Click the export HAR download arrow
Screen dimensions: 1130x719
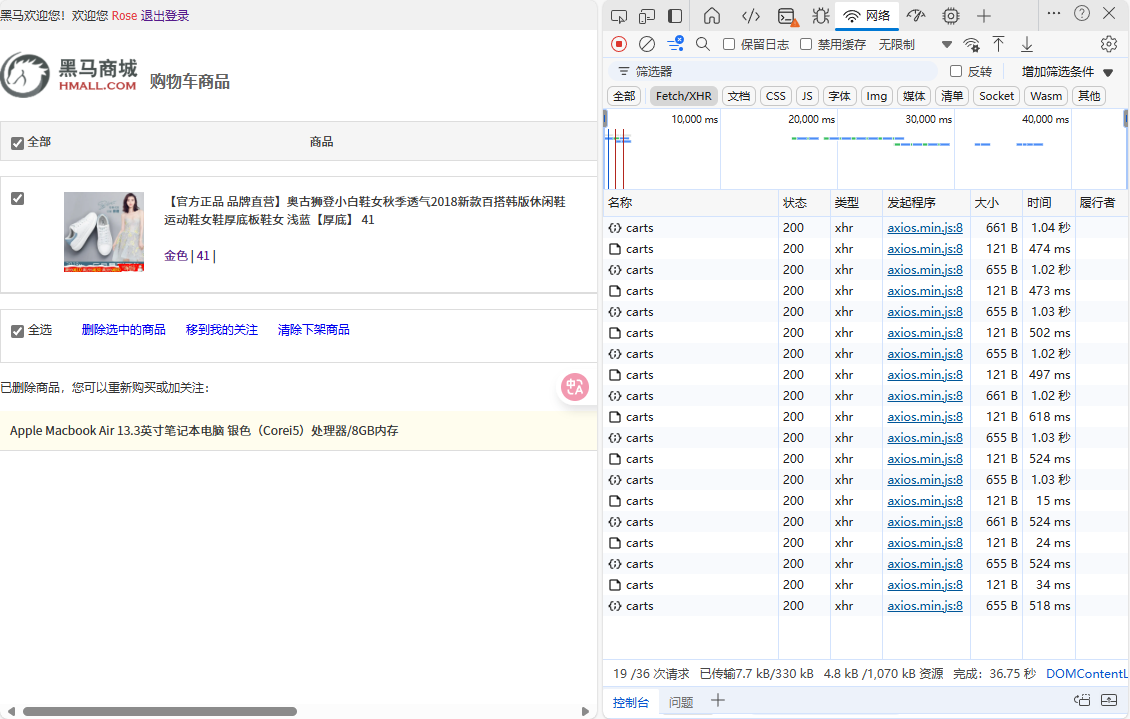[1027, 44]
